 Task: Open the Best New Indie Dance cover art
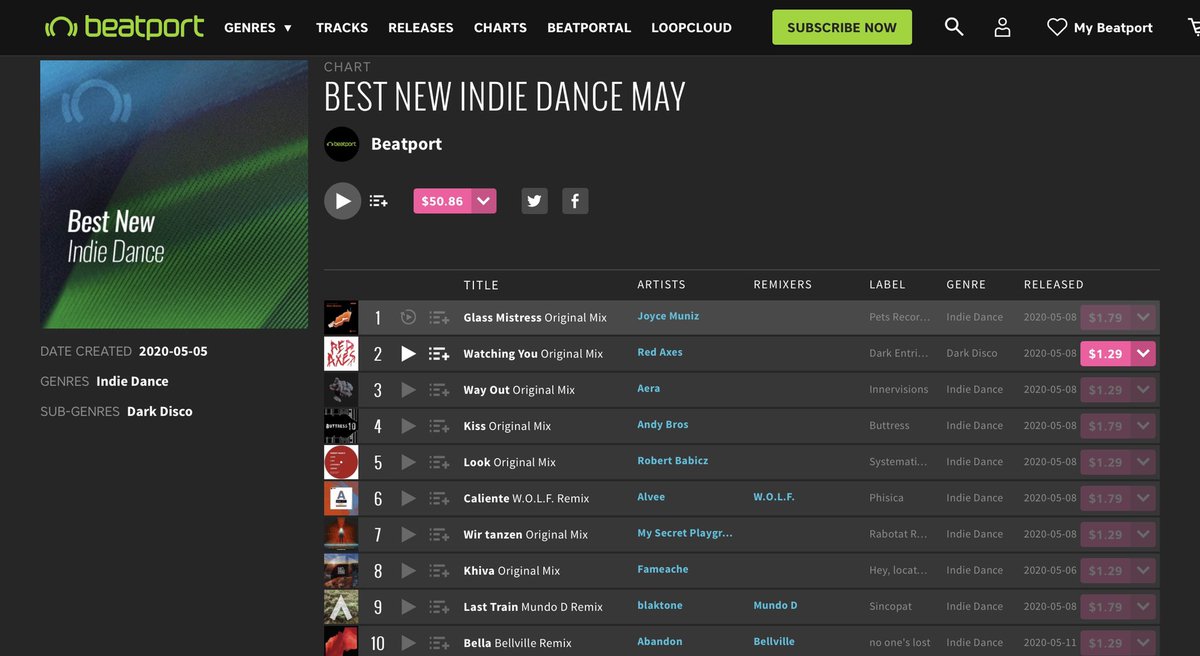[174, 194]
